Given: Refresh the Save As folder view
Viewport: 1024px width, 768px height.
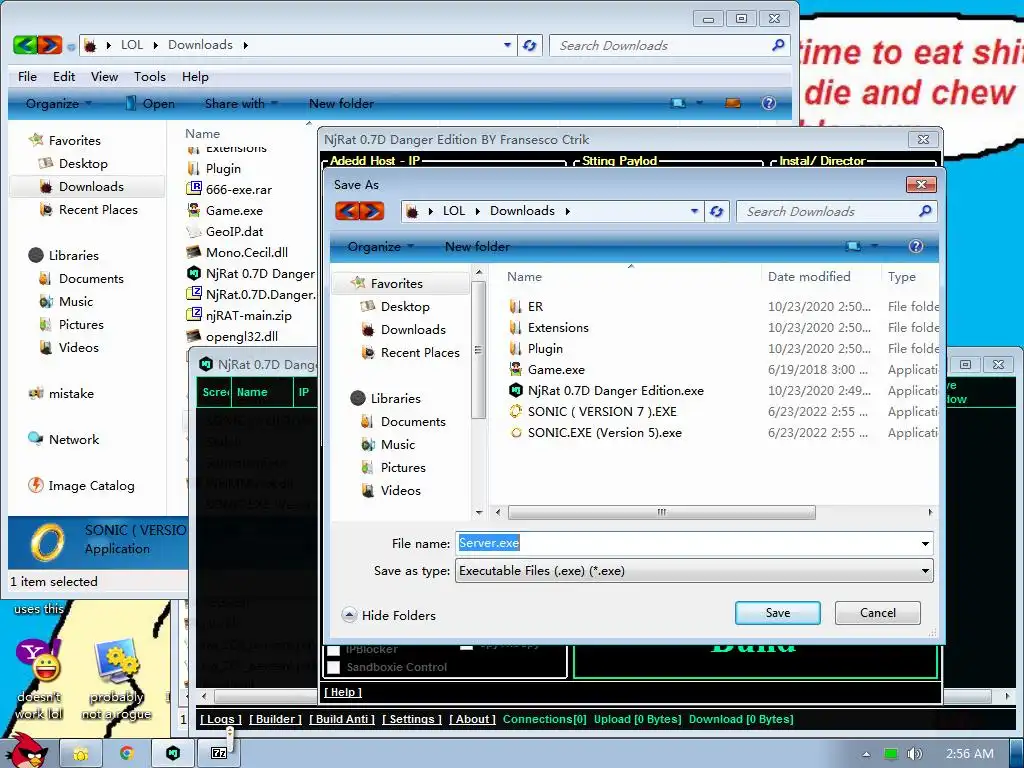Looking at the screenshot, I should [716, 211].
